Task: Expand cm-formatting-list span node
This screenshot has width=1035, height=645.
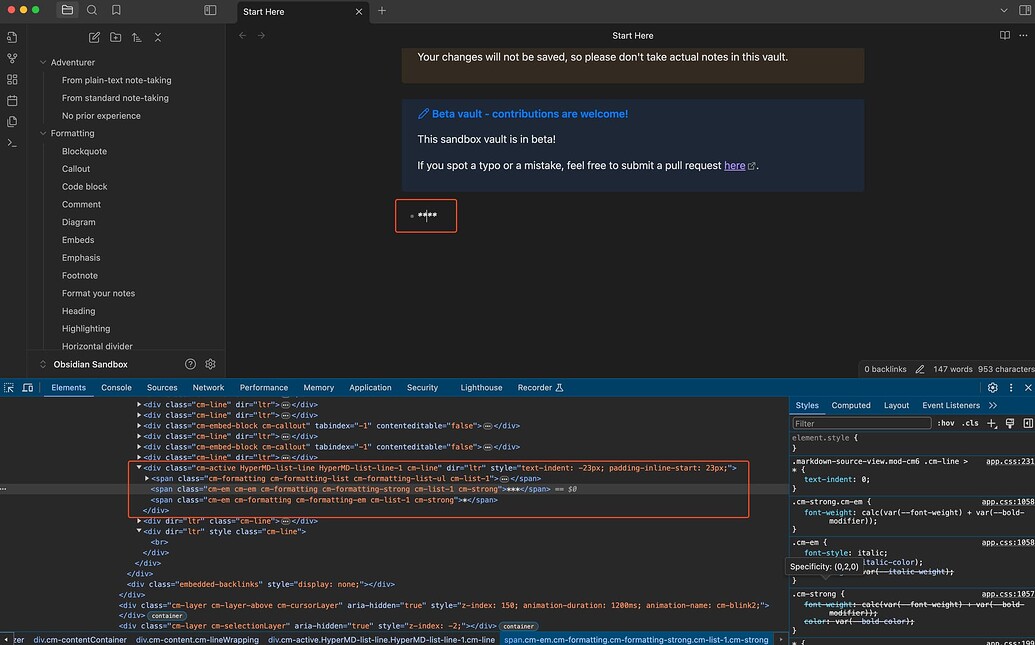Action: pos(147,478)
